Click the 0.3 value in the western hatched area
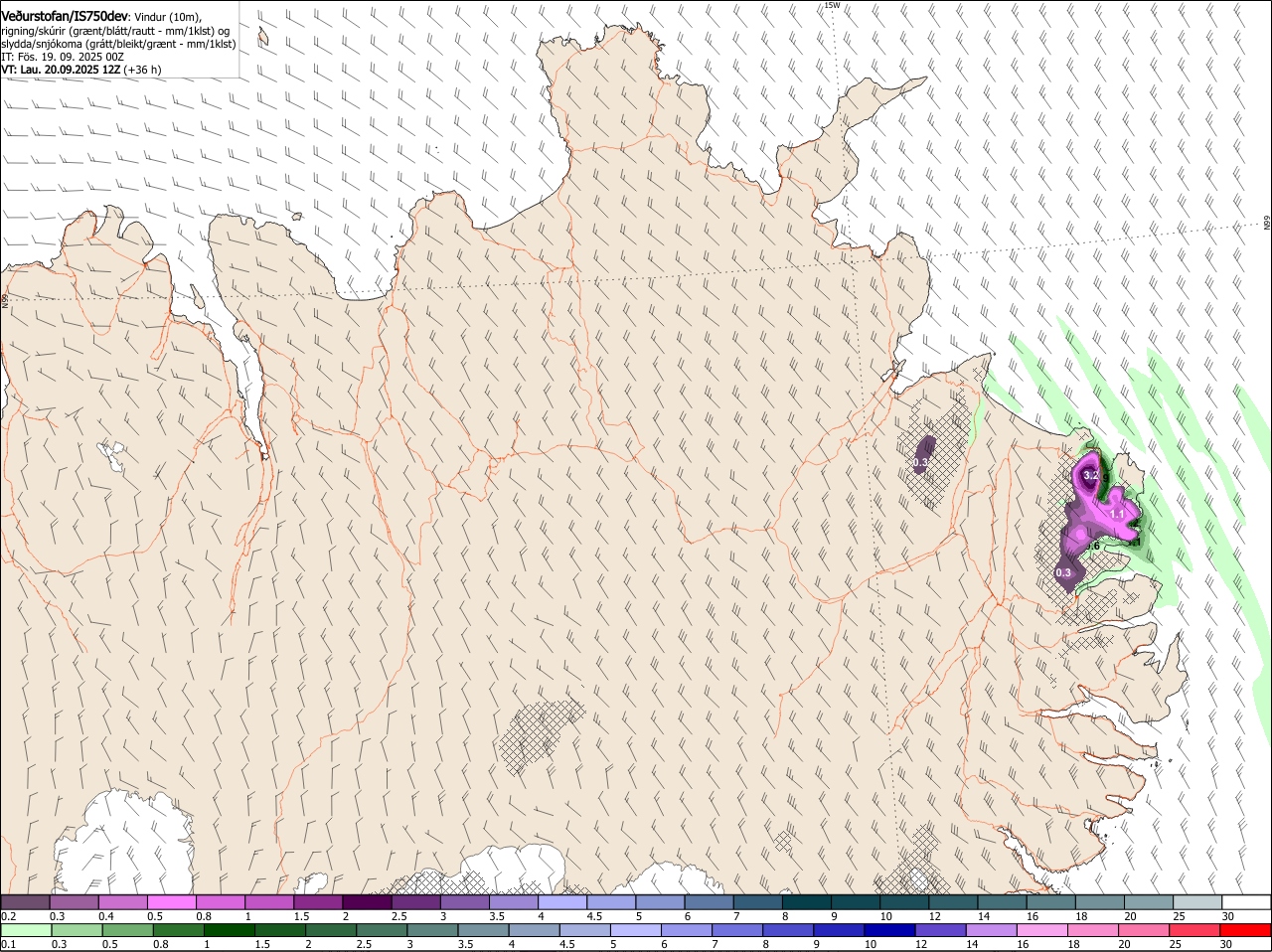The width and height of the screenshot is (1272, 952). (920, 463)
